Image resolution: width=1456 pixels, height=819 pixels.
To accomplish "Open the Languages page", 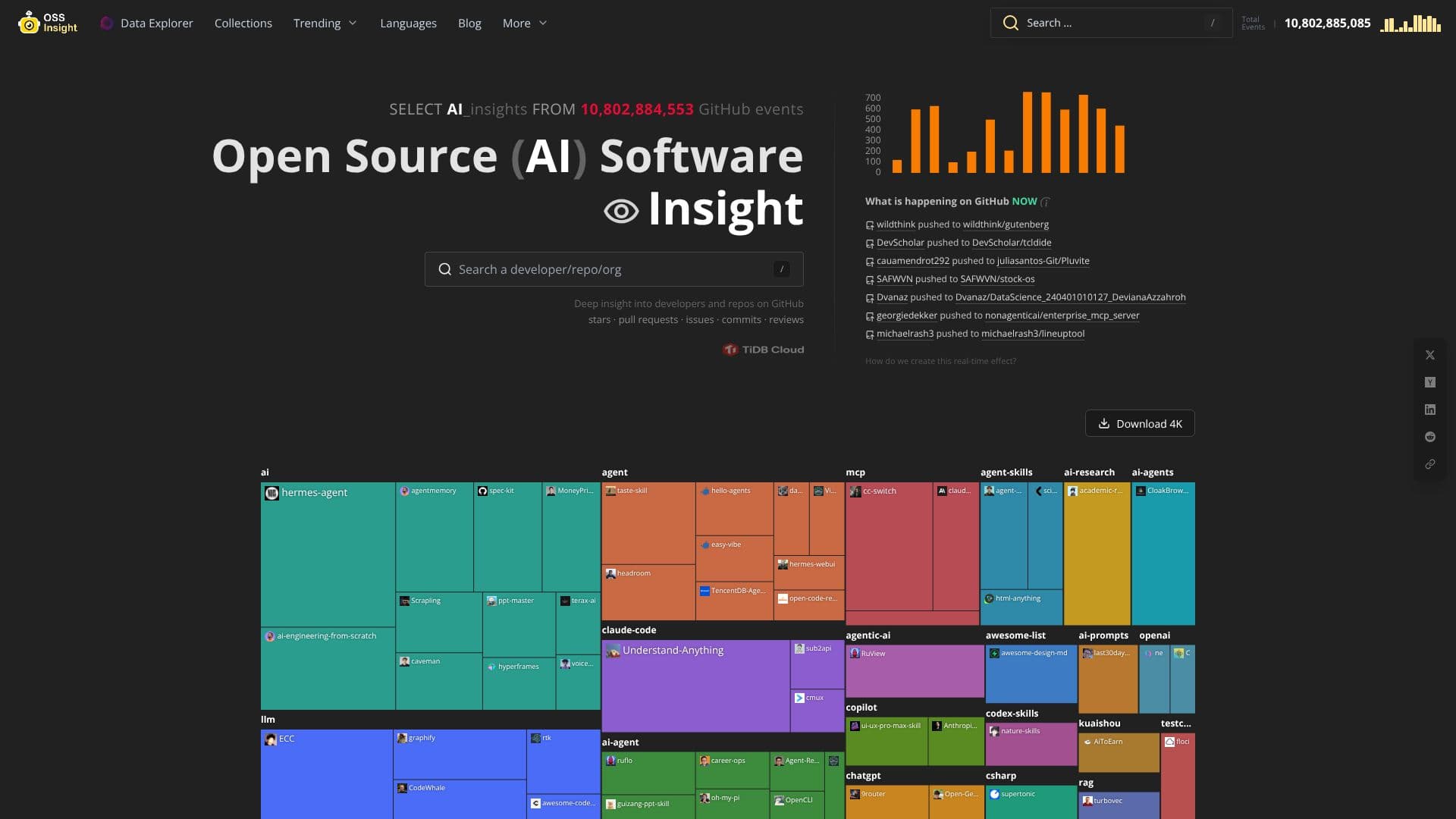I will [408, 23].
